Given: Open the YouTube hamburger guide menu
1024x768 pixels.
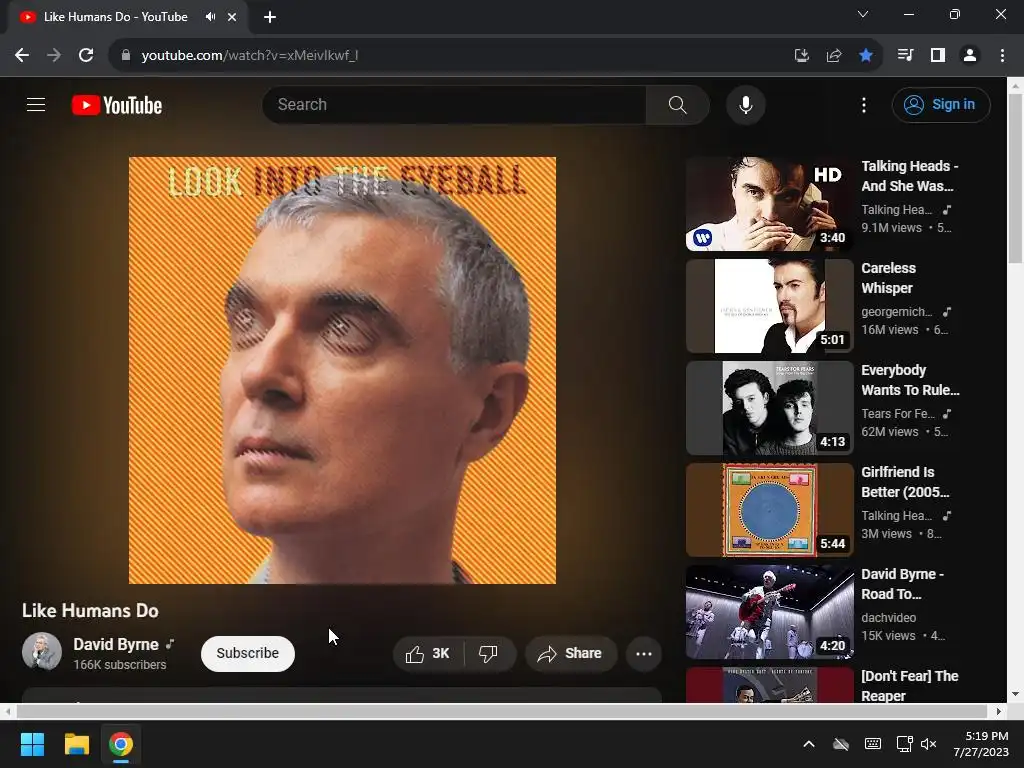Looking at the screenshot, I should (36, 104).
